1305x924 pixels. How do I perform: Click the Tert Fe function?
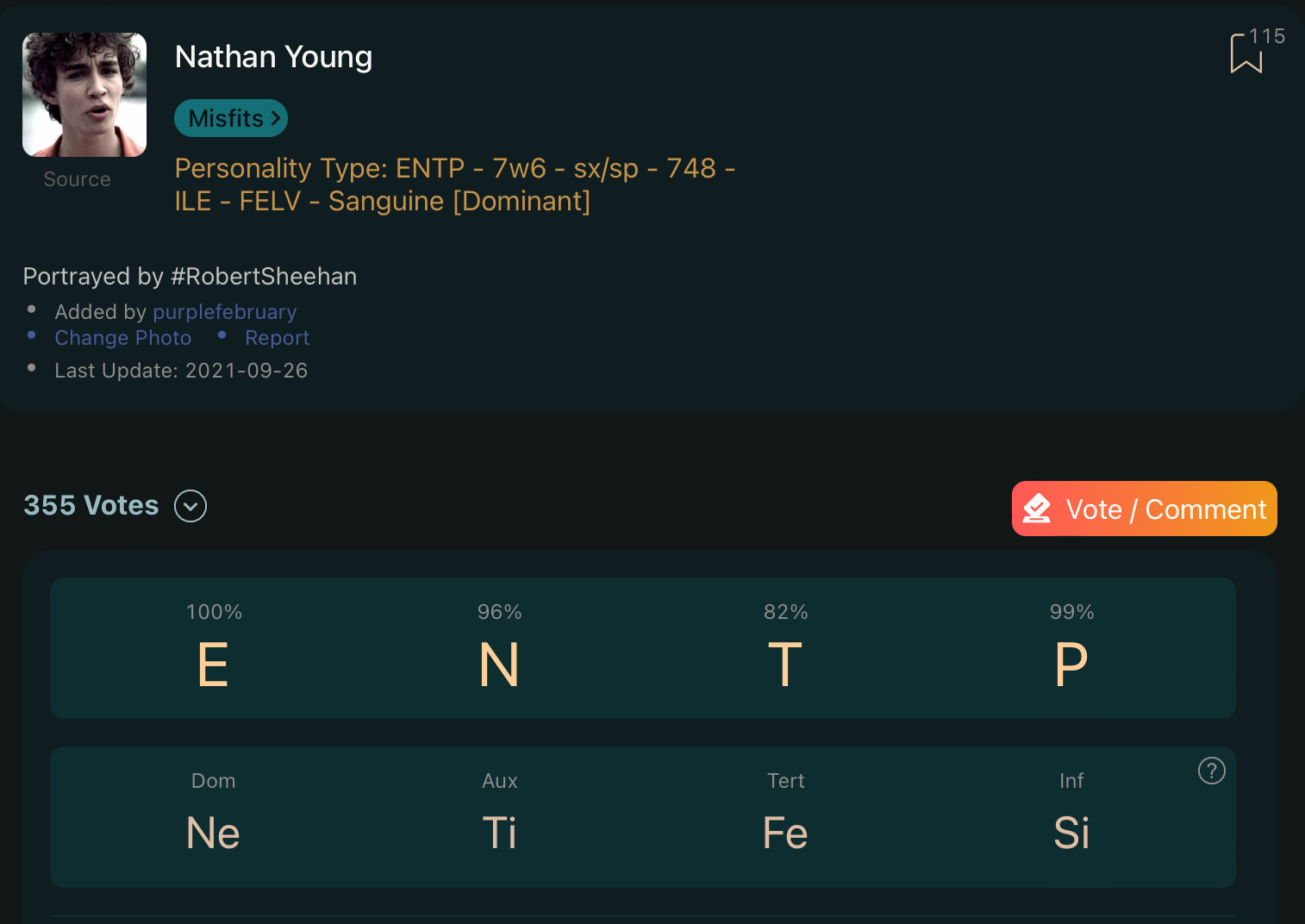click(x=785, y=814)
